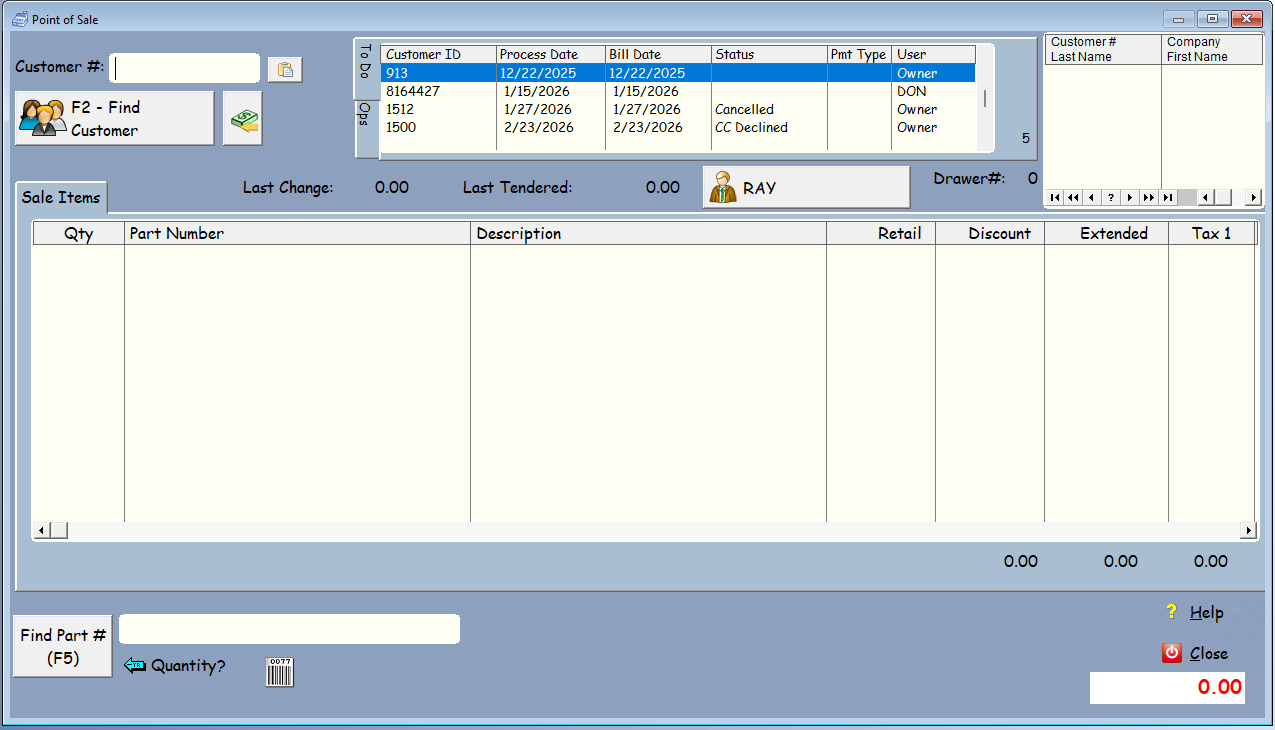Click the Customer ID column header
This screenshot has height=730, width=1275.
pyautogui.click(x=438, y=54)
